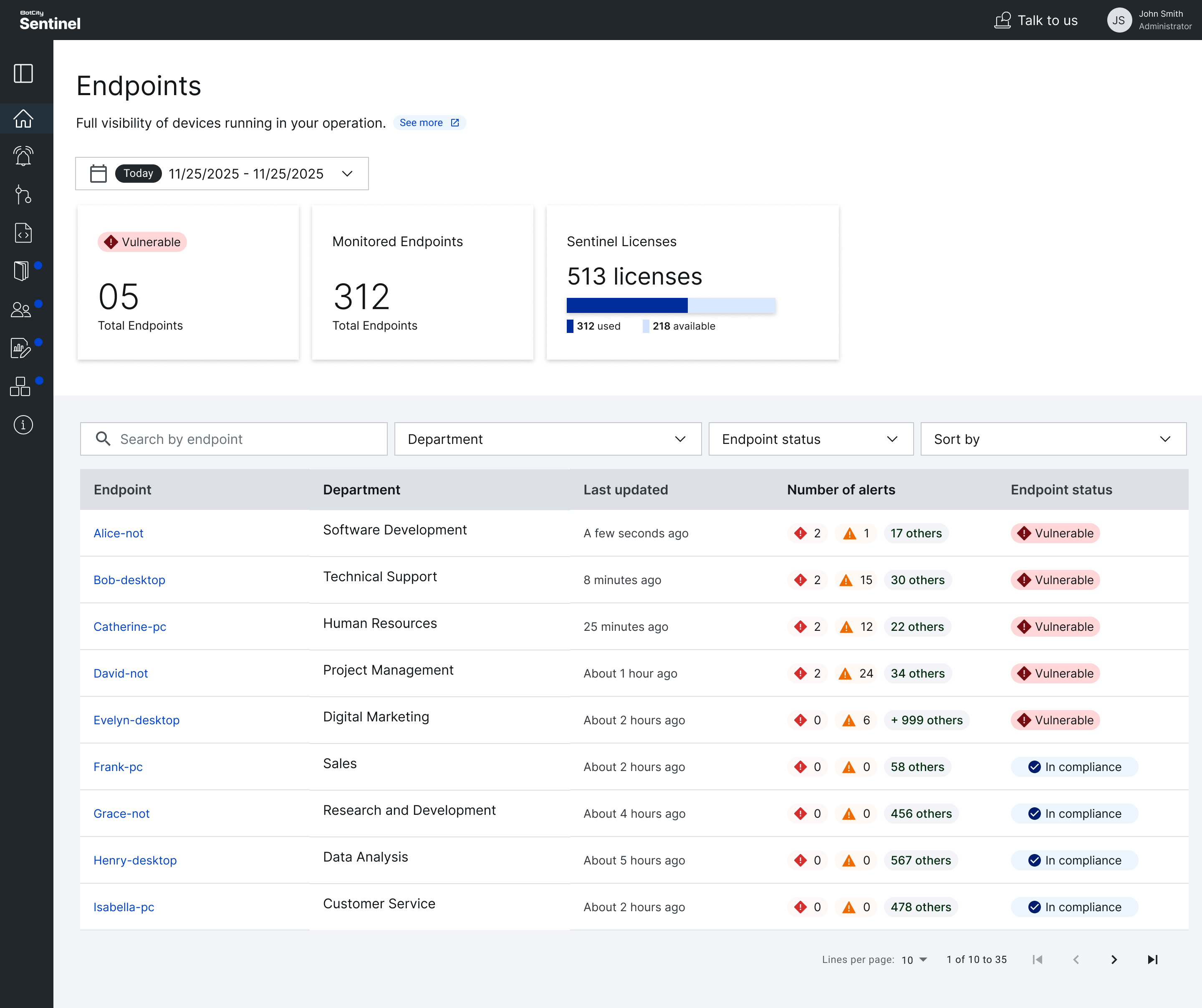Click the info circle icon
The height and width of the screenshot is (1008, 1202).
click(23, 424)
